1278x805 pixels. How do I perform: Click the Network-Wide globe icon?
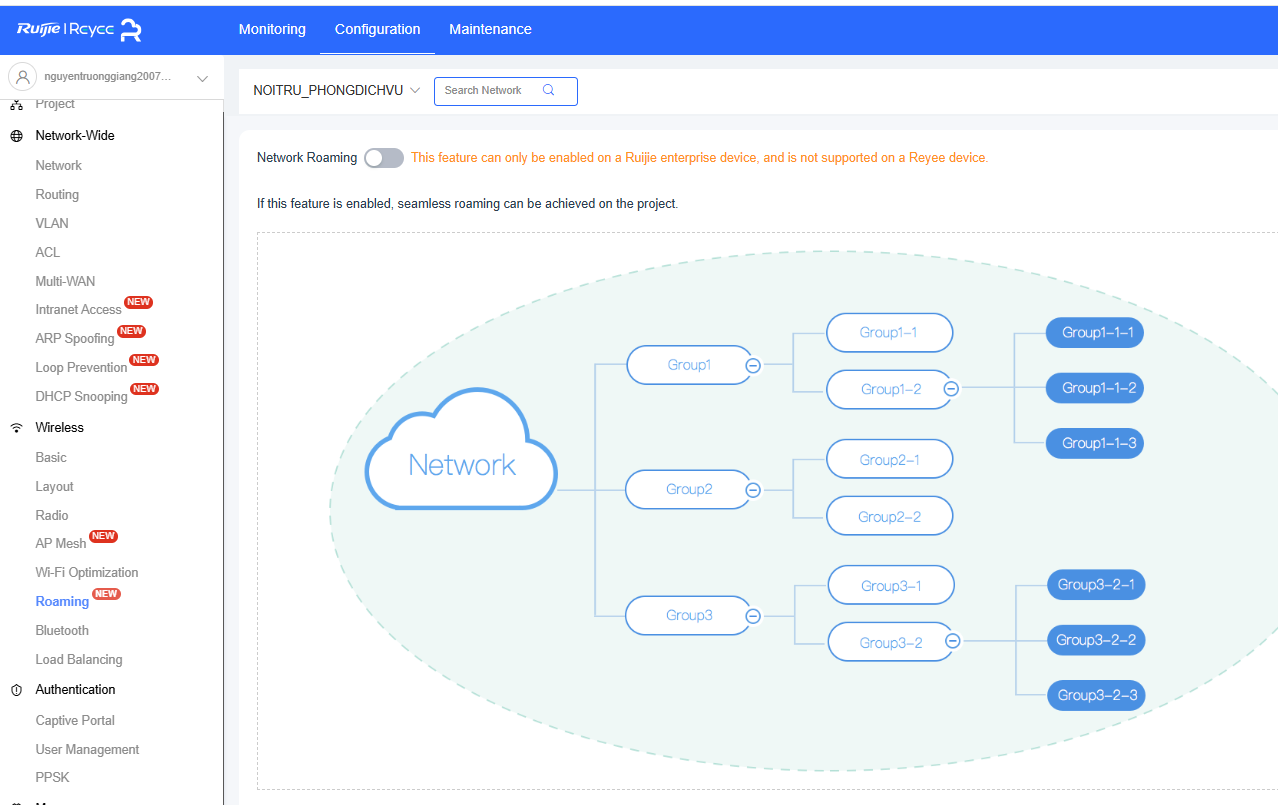click(x=16, y=136)
